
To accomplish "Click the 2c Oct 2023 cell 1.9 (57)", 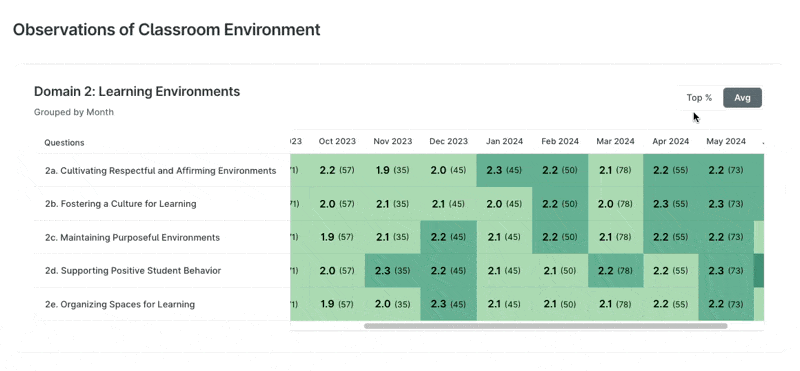I will coord(337,237).
